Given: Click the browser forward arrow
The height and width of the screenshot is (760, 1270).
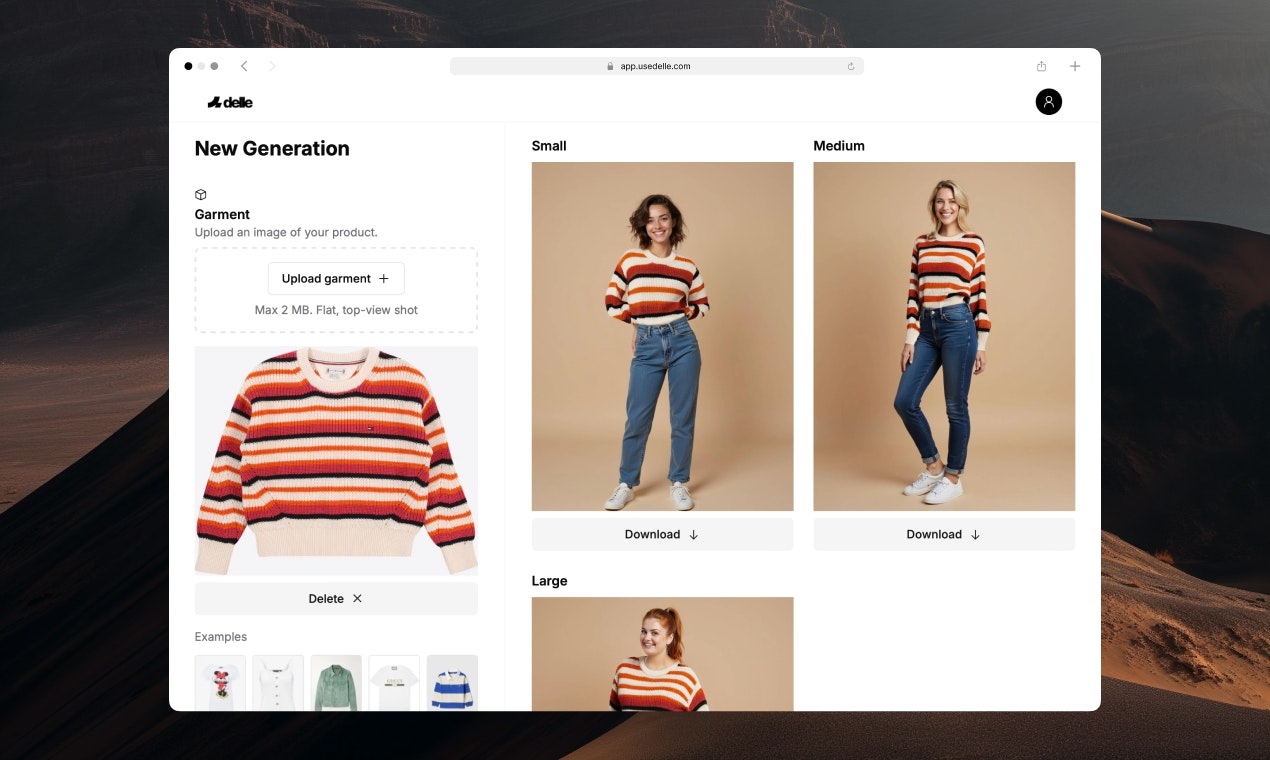Looking at the screenshot, I should pyautogui.click(x=272, y=66).
